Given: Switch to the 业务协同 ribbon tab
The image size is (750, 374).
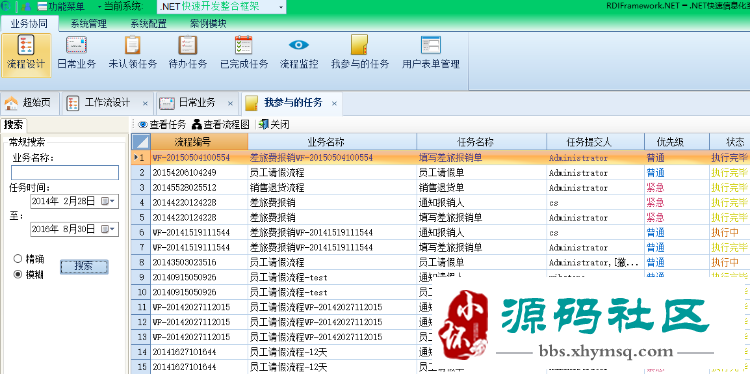Looking at the screenshot, I should point(29,23).
